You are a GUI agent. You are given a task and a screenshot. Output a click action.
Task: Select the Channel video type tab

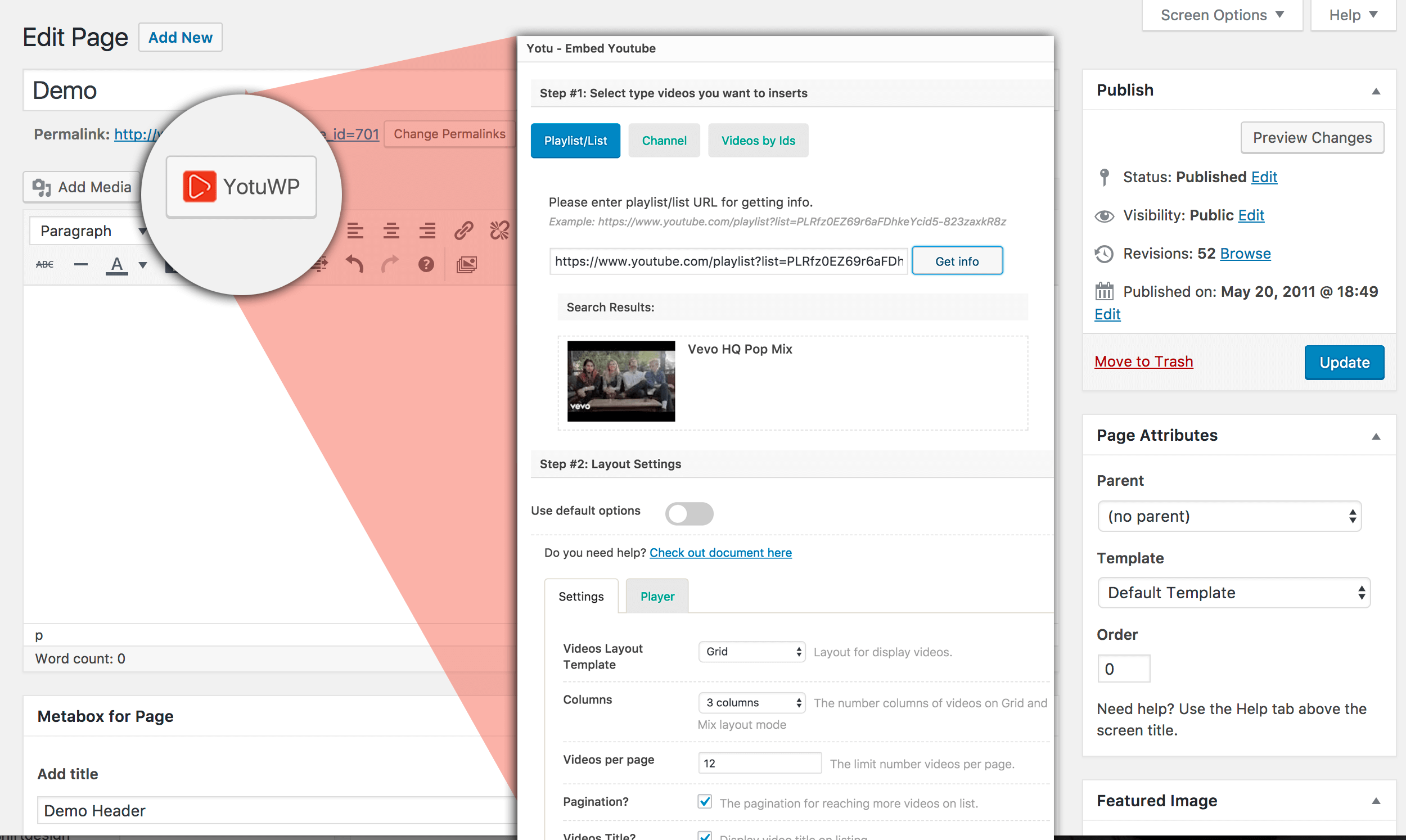(664, 141)
